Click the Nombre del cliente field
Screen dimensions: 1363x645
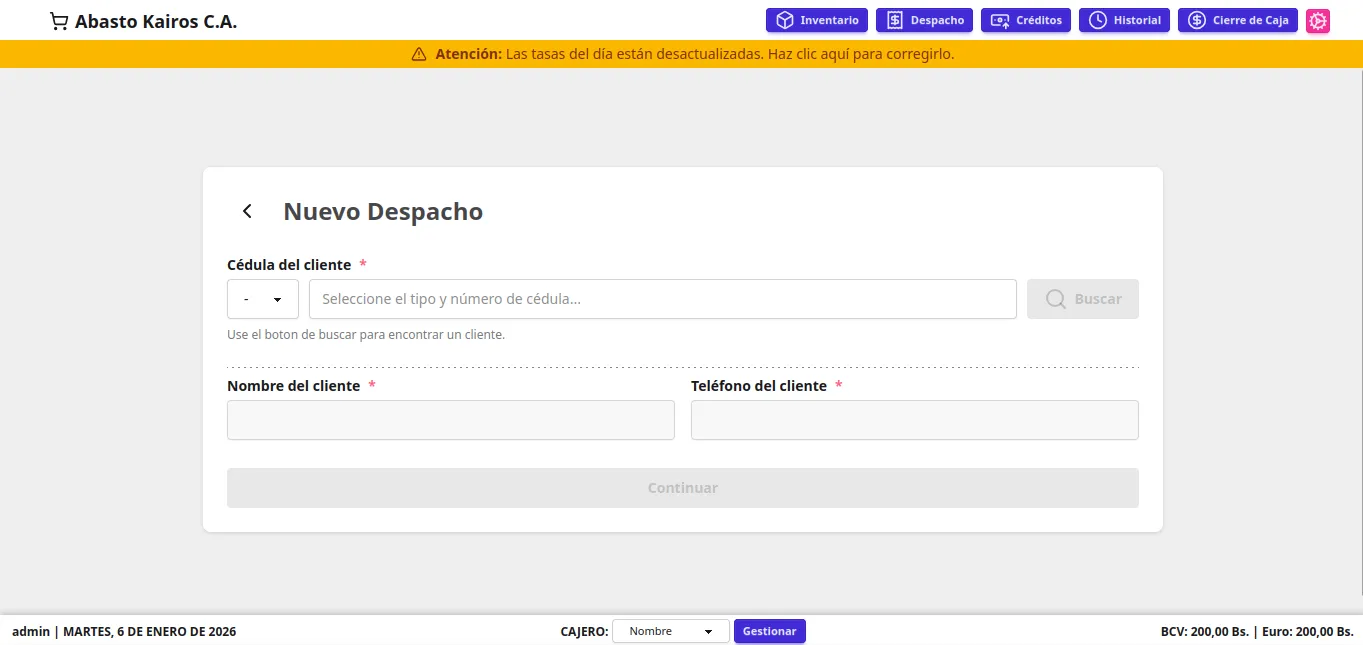tap(450, 420)
